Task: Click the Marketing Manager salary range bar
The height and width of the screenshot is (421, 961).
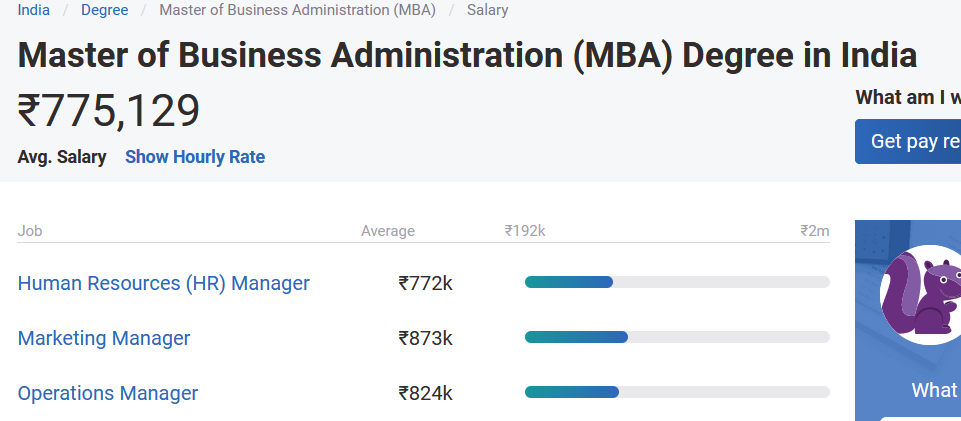Action: point(676,337)
